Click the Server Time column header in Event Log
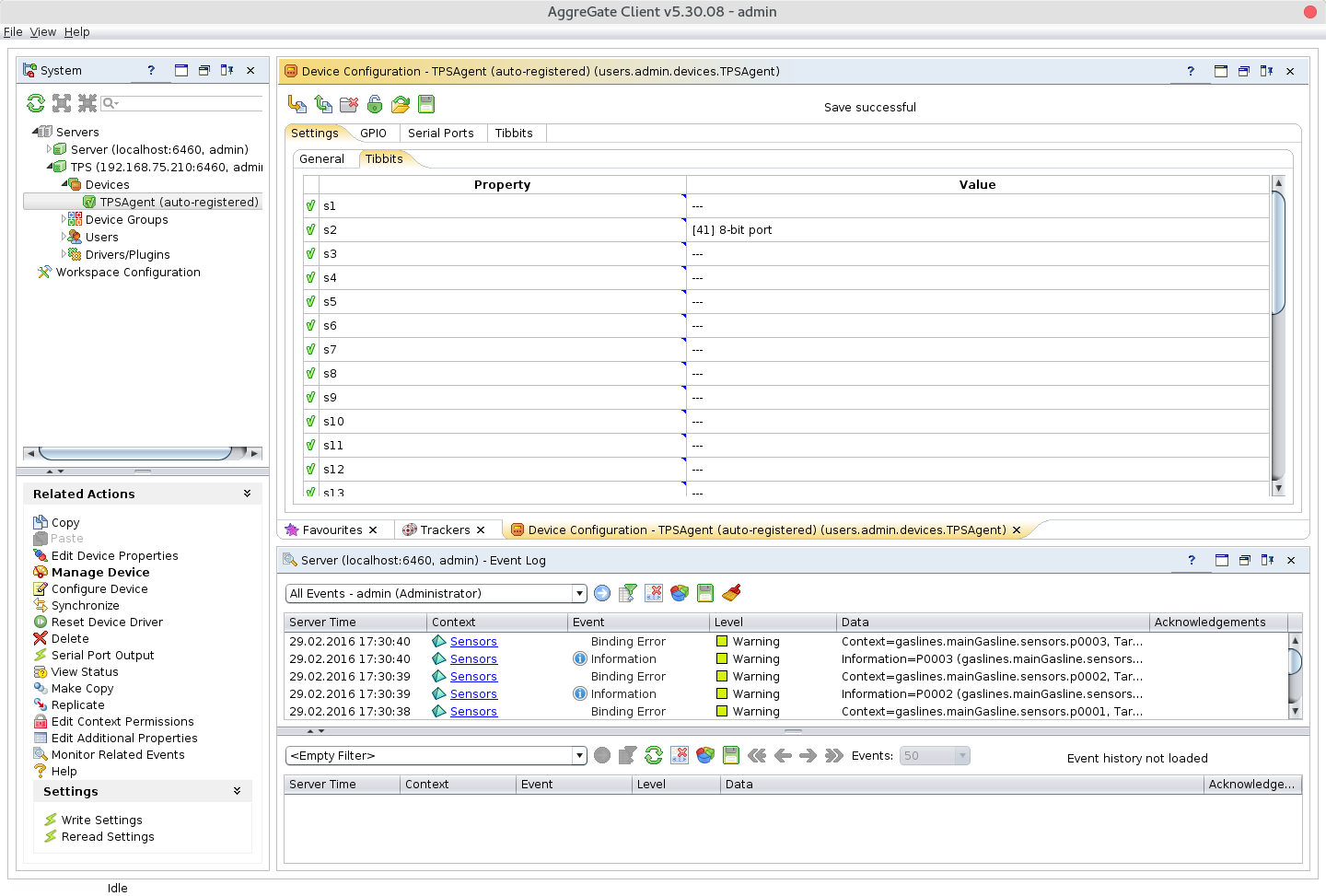The image size is (1326, 896). coord(355,622)
